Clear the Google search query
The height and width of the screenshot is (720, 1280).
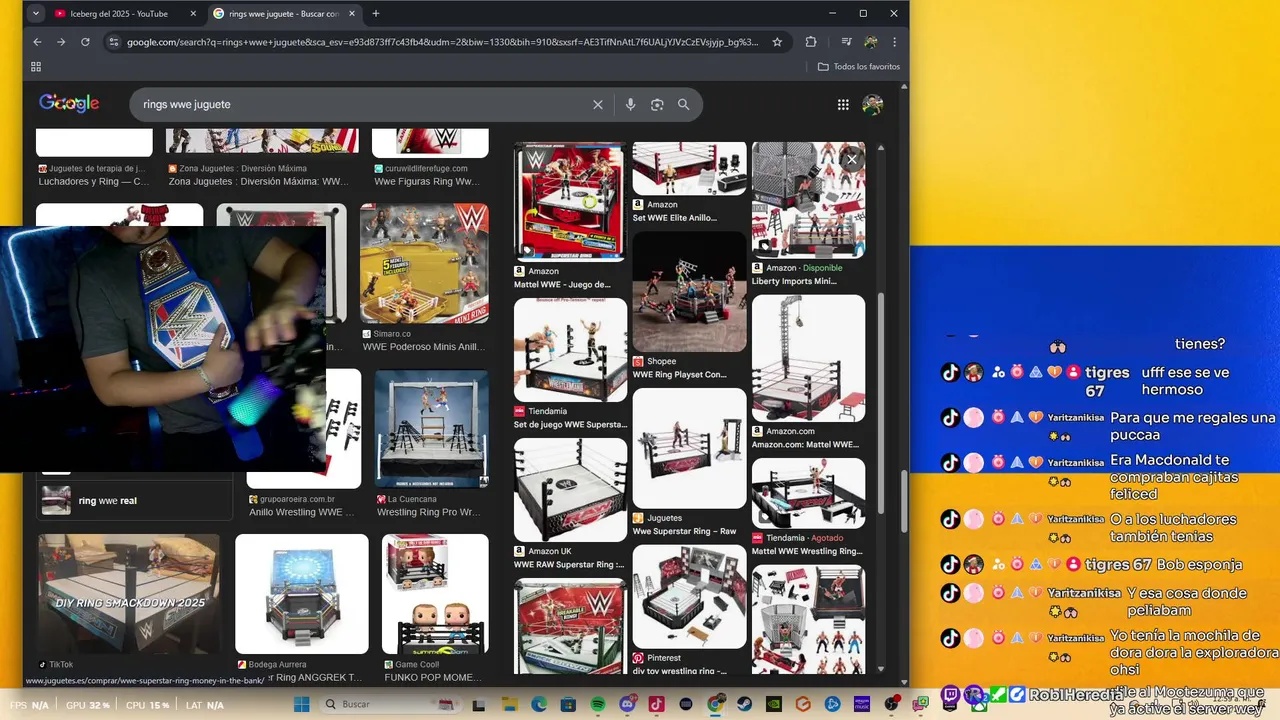[x=598, y=104]
